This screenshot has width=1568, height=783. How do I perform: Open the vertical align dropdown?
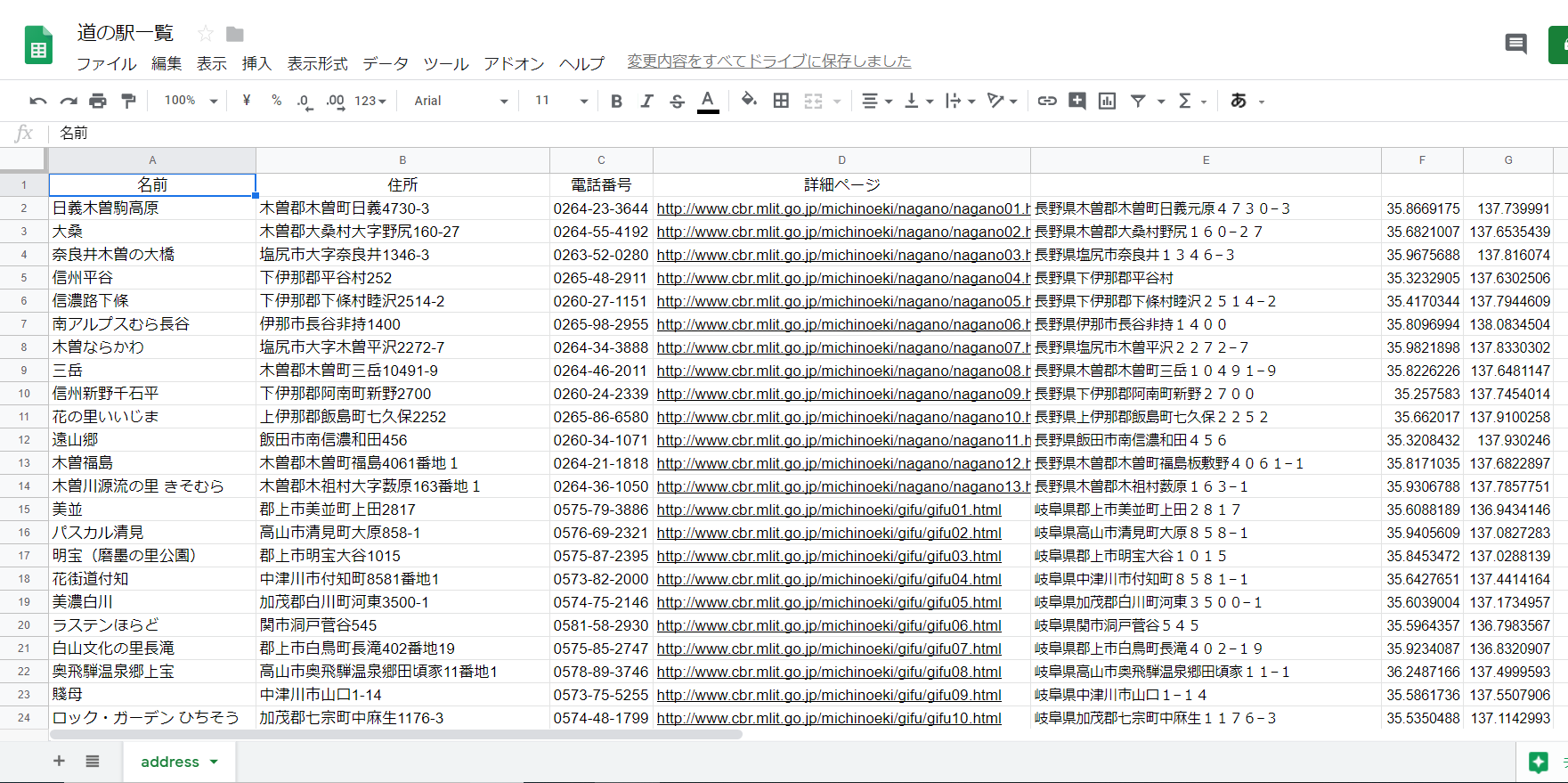(918, 101)
